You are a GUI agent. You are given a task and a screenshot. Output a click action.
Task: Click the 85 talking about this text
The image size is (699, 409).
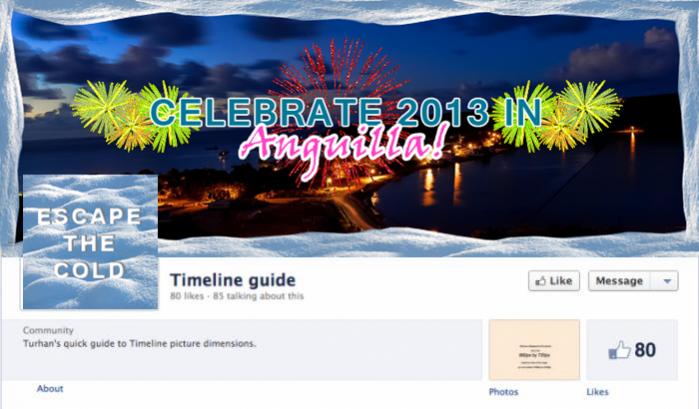pos(258,296)
